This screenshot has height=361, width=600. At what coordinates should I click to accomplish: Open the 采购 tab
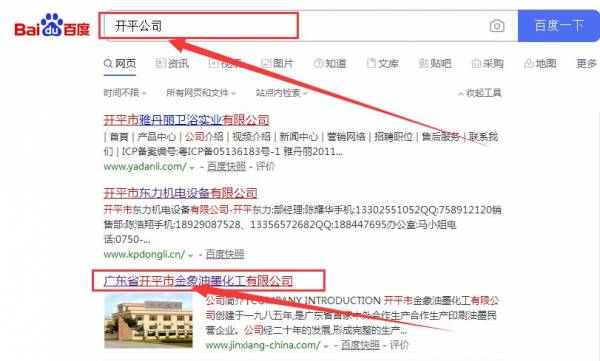(x=488, y=63)
